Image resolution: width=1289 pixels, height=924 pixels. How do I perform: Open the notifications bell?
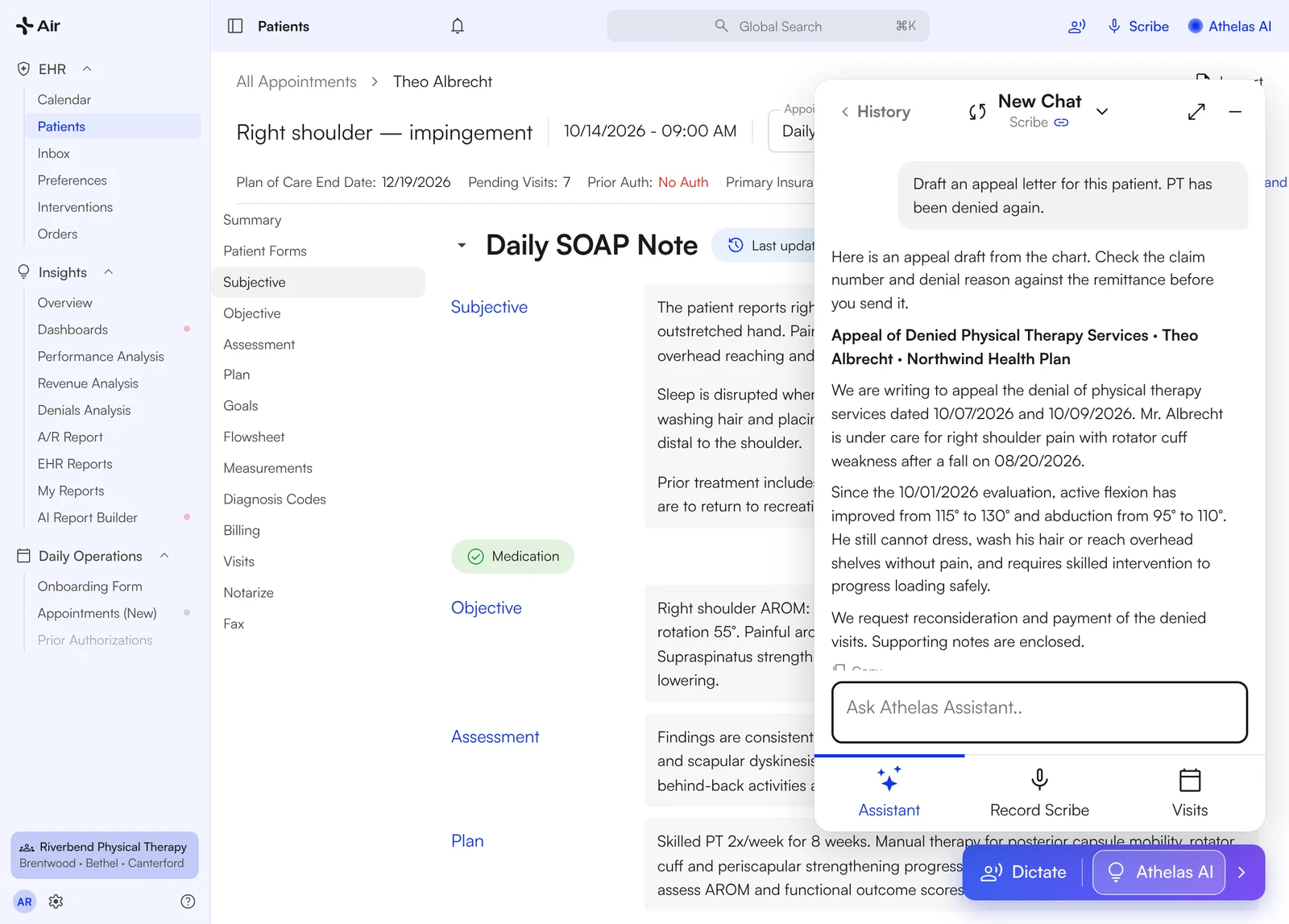[x=458, y=26]
